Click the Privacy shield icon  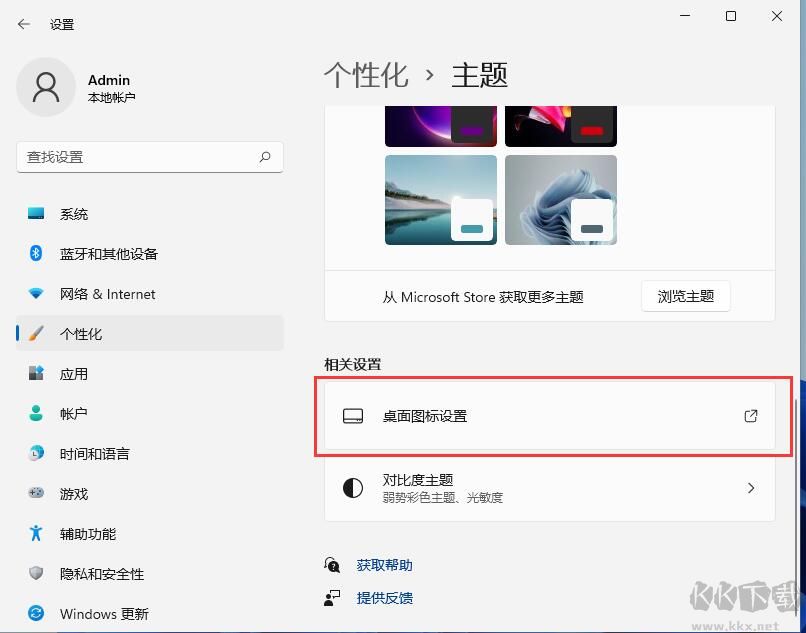[36, 573]
